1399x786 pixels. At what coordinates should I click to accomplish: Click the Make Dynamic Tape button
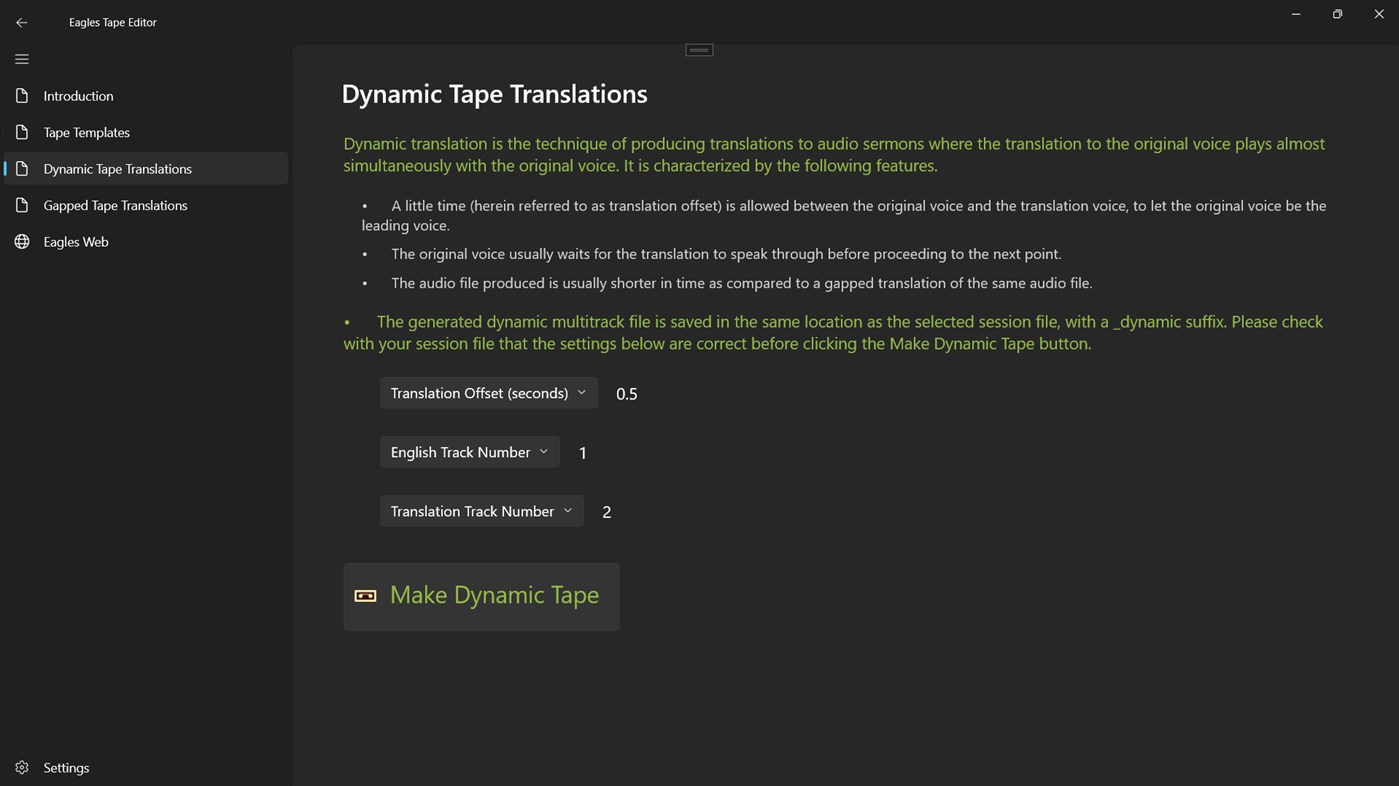pyautogui.click(x=481, y=595)
